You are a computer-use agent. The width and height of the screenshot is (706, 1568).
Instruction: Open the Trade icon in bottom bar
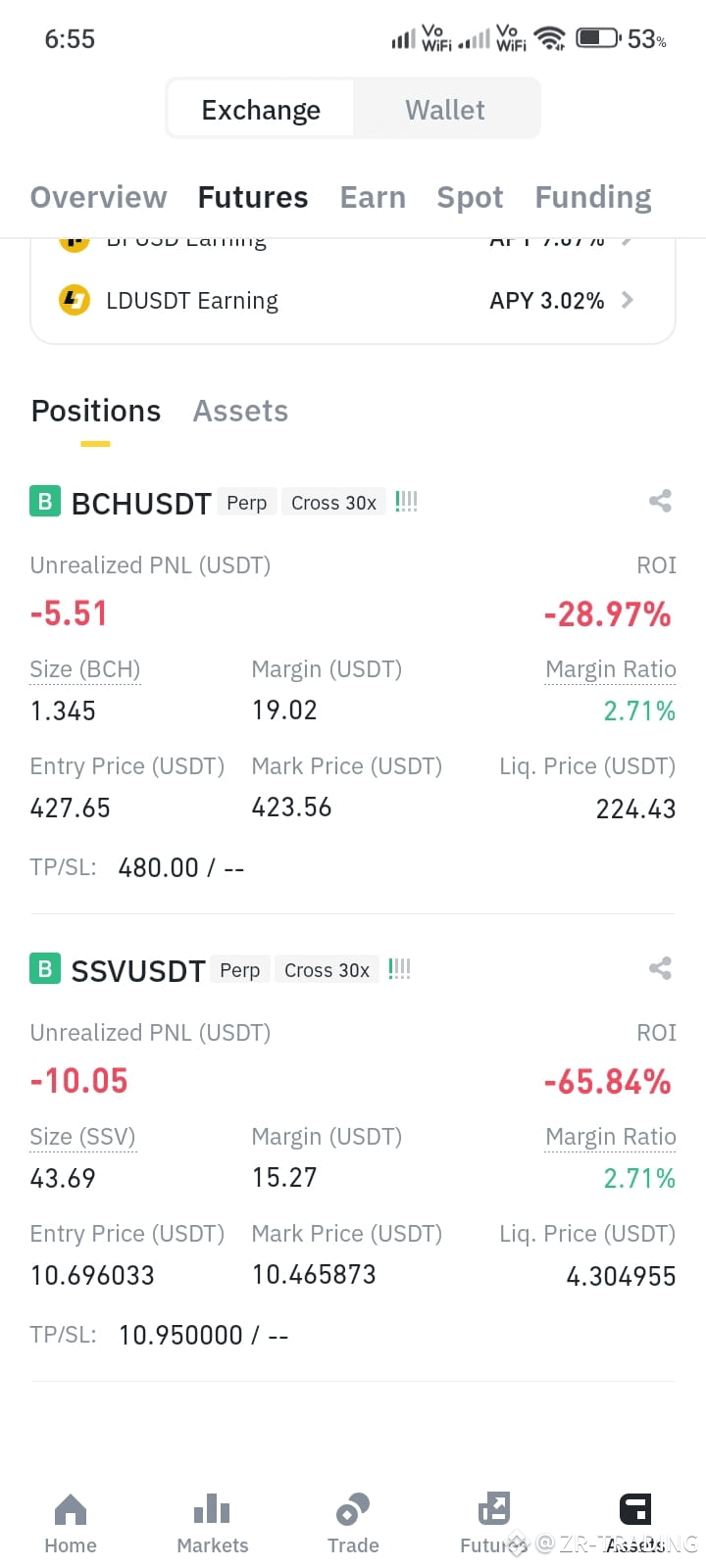coord(353,1509)
